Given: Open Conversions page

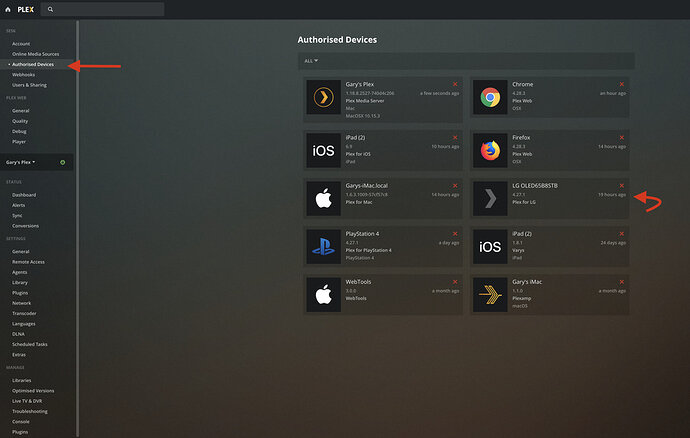Looking at the screenshot, I should [x=26, y=226].
